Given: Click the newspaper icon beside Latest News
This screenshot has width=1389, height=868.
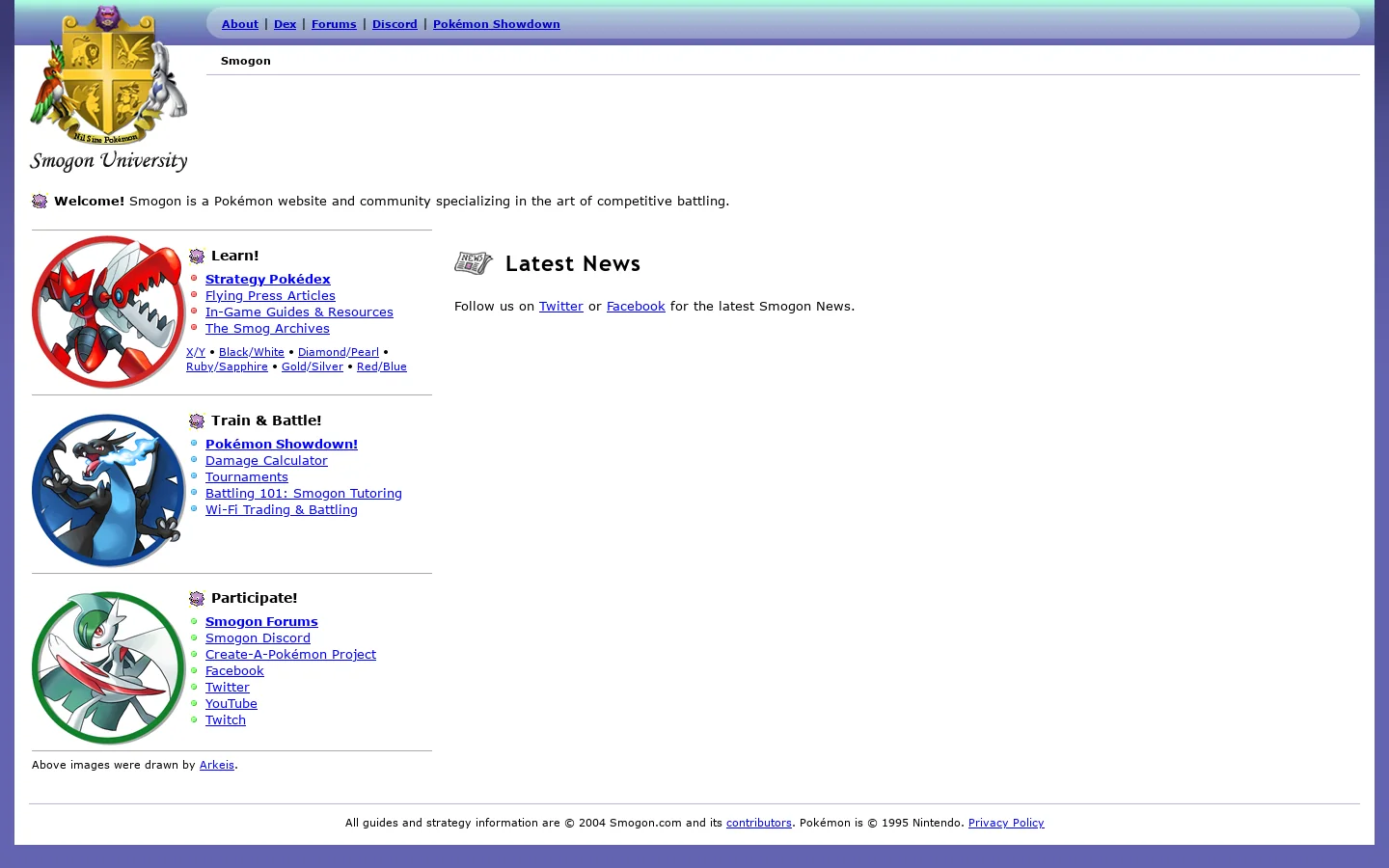Looking at the screenshot, I should point(474,262).
